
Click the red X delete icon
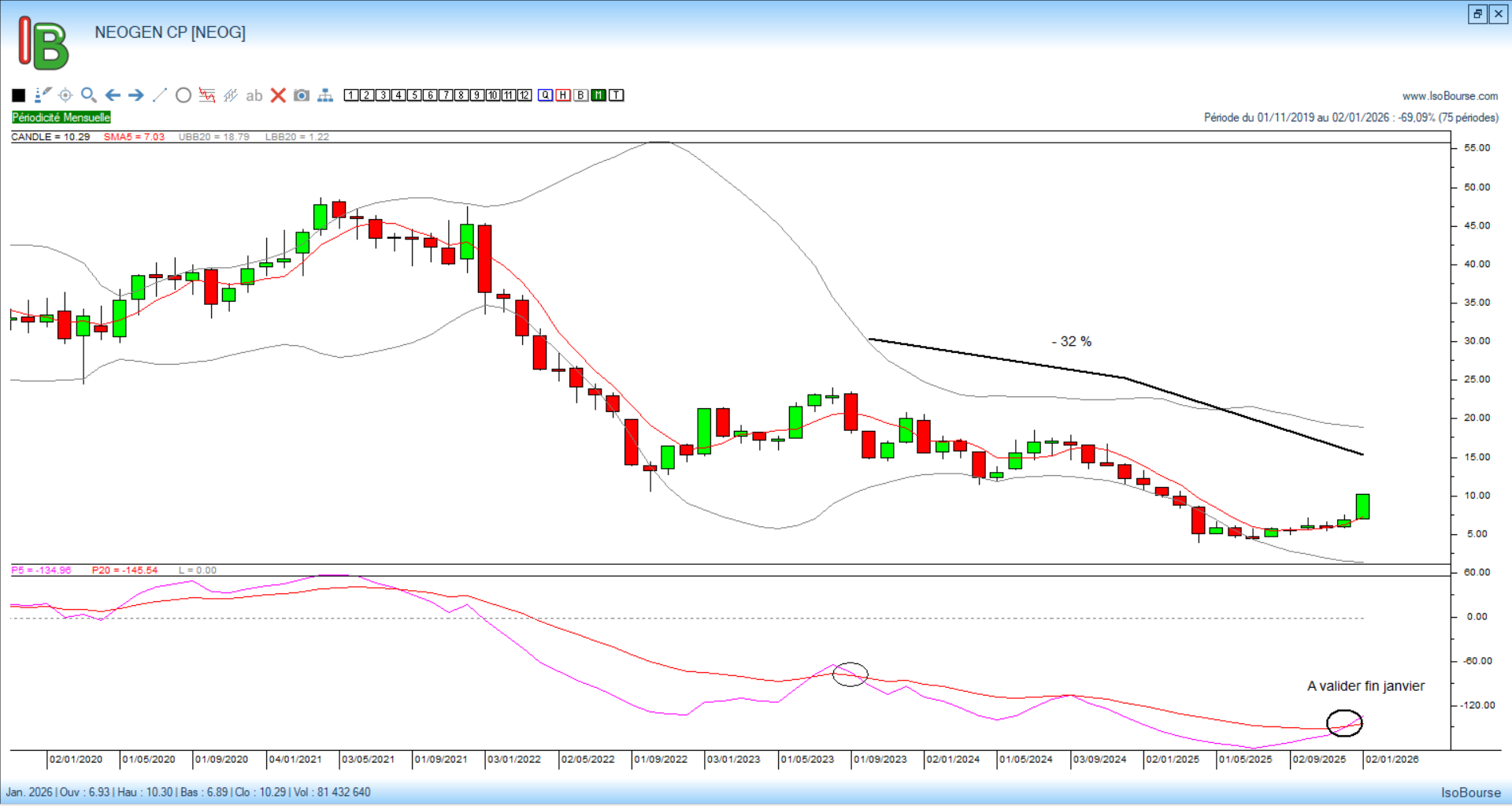click(278, 95)
